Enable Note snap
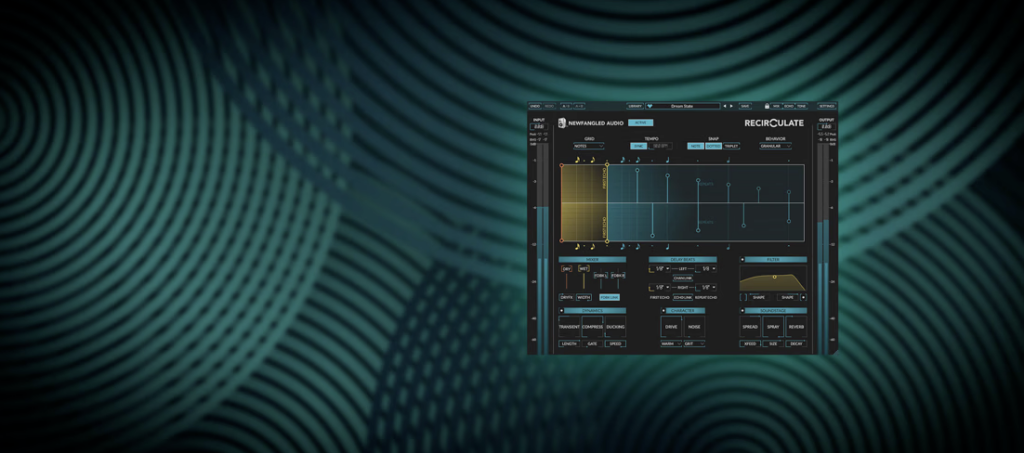The image size is (1024, 453). [x=696, y=146]
